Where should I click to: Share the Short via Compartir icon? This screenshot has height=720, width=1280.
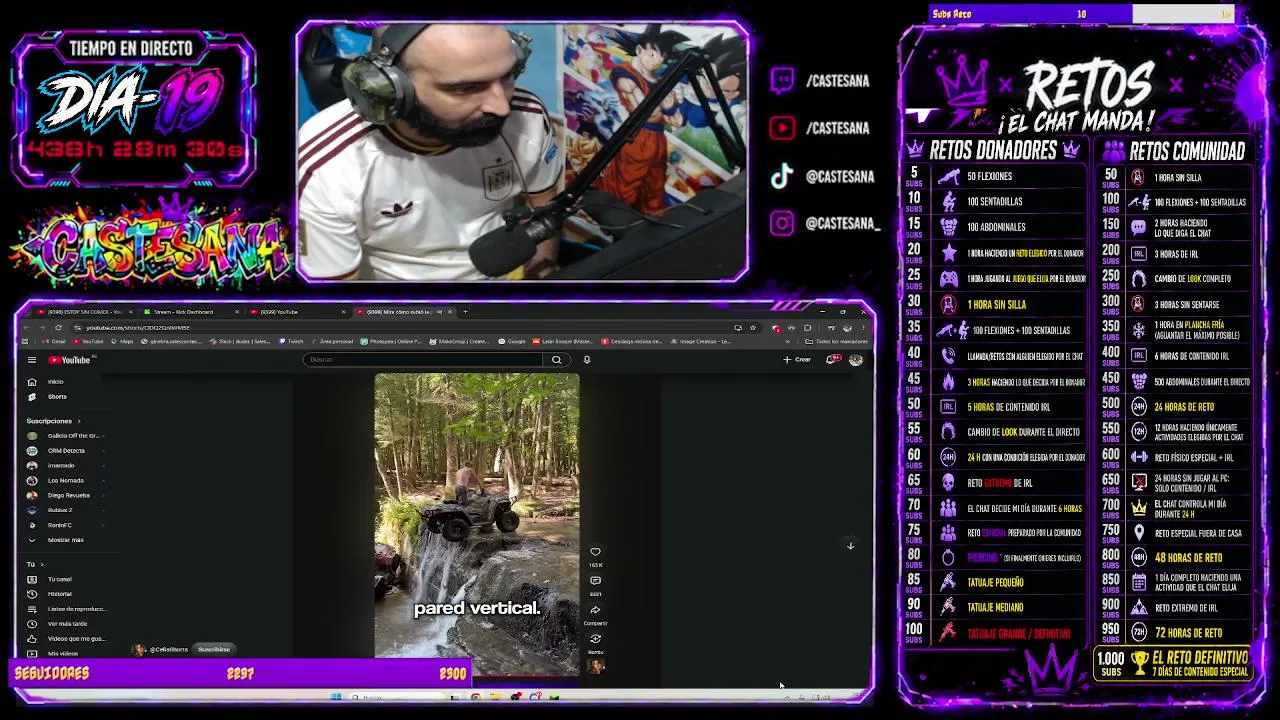tap(595, 610)
